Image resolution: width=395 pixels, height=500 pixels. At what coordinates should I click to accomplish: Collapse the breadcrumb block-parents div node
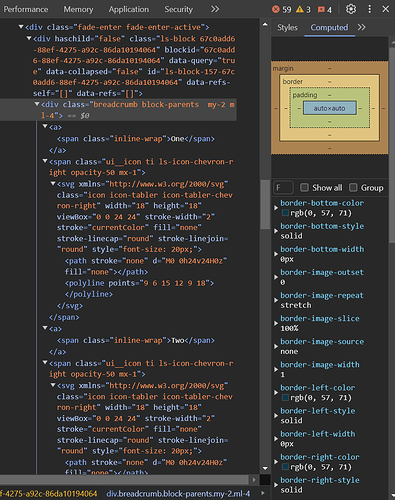point(37,104)
